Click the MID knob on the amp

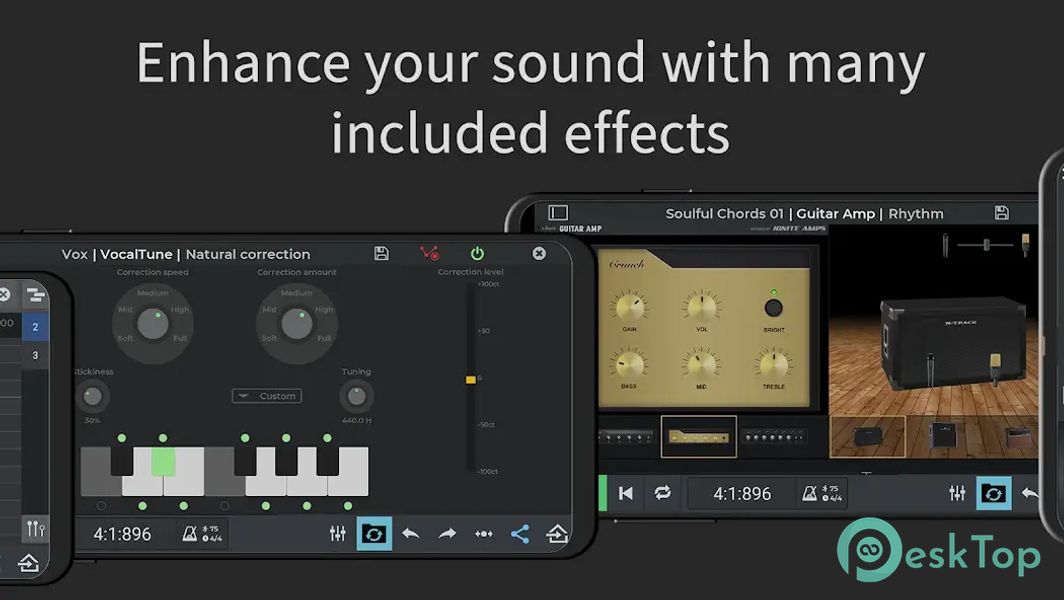coord(701,364)
